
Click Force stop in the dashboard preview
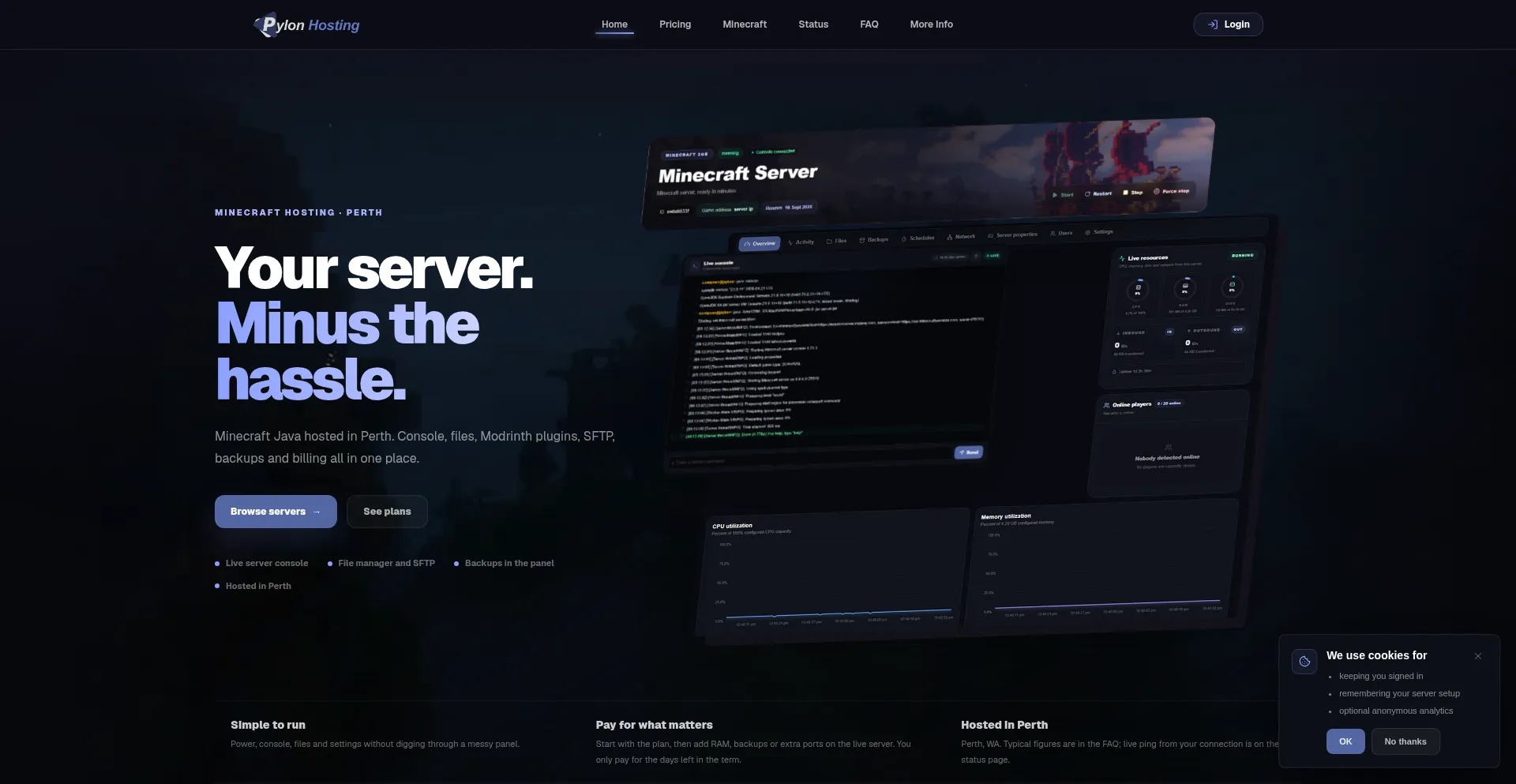click(x=1172, y=191)
